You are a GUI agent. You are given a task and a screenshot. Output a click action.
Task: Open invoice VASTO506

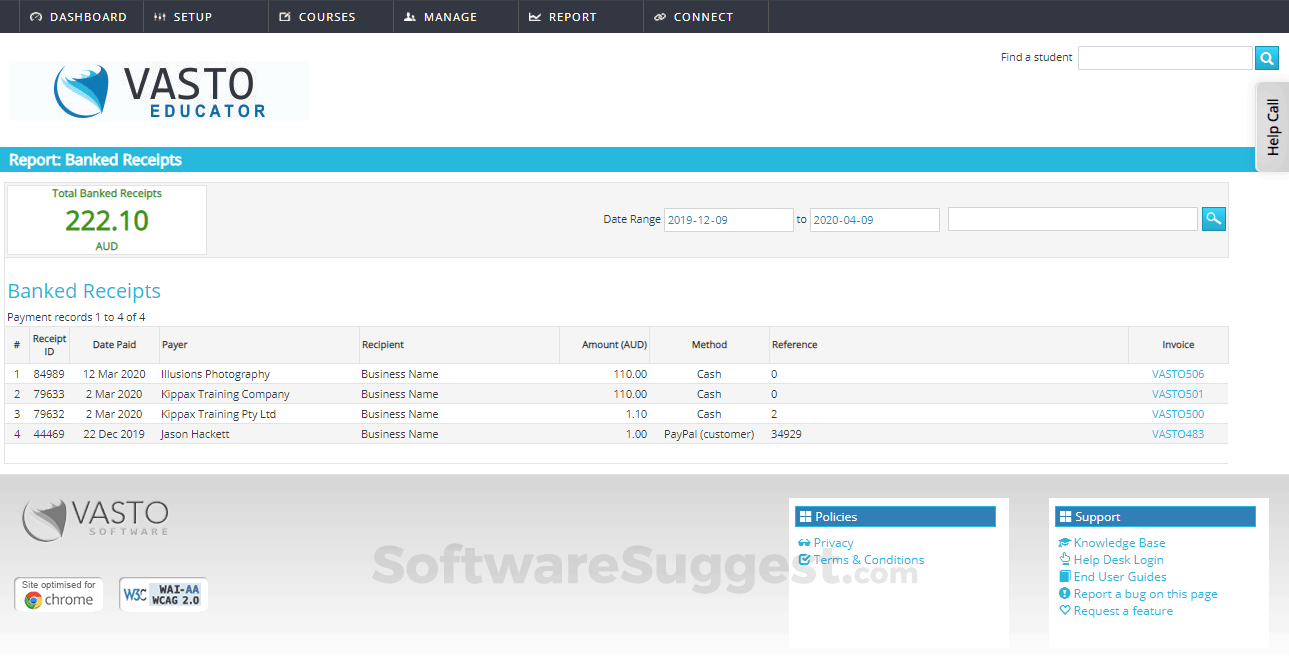1177,374
